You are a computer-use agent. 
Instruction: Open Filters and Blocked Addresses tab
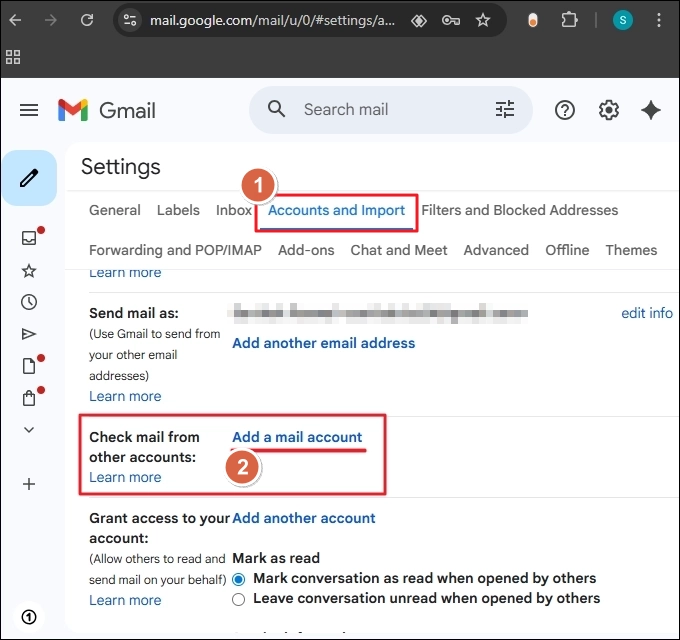click(x=520, y=210)
